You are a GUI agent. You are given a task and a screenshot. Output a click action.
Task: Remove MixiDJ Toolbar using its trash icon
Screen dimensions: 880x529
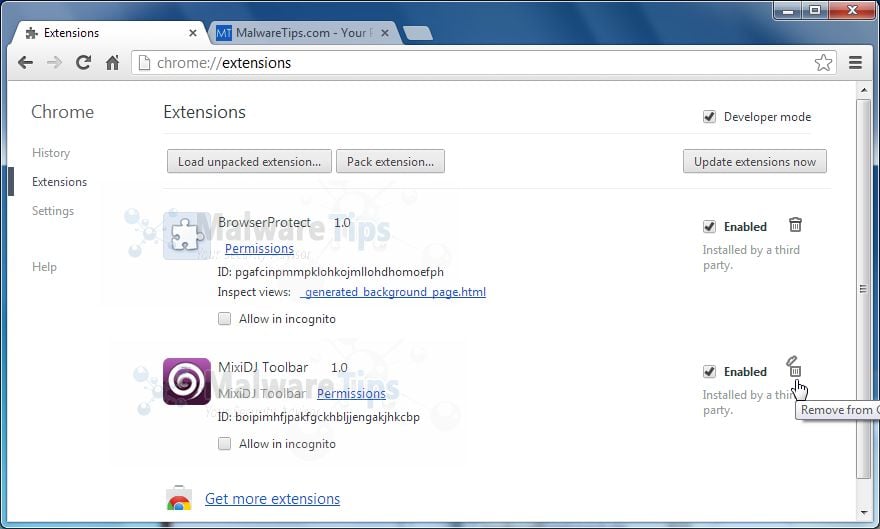795,367
